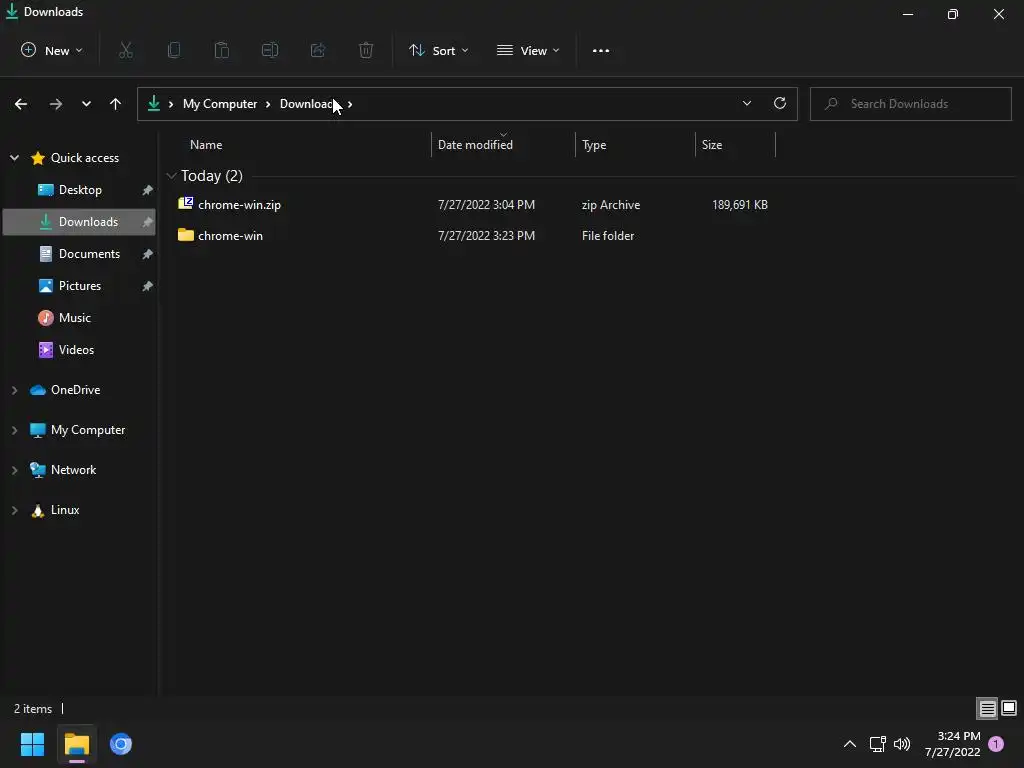1024x768 pixels.
Task: Collapse the Today (2) group
Action: pyautogui.click(x=171, y=176)
